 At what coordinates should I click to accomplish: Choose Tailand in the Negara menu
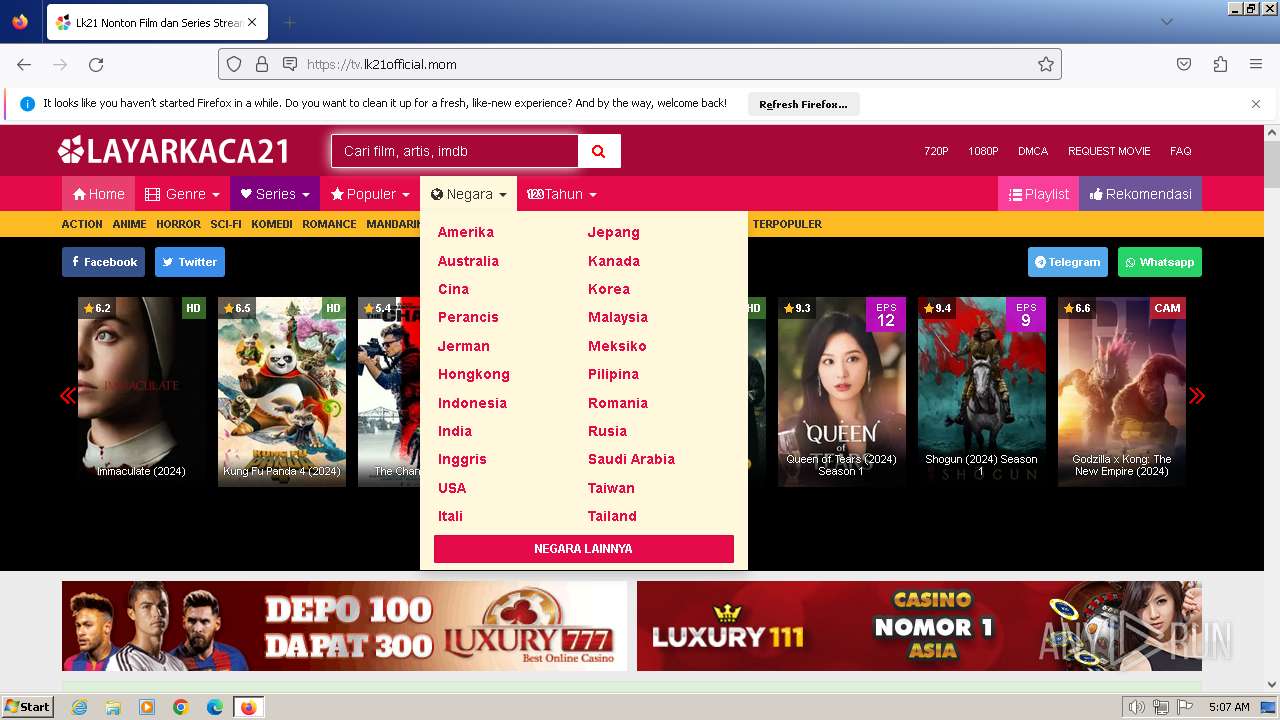pos(612,516)
